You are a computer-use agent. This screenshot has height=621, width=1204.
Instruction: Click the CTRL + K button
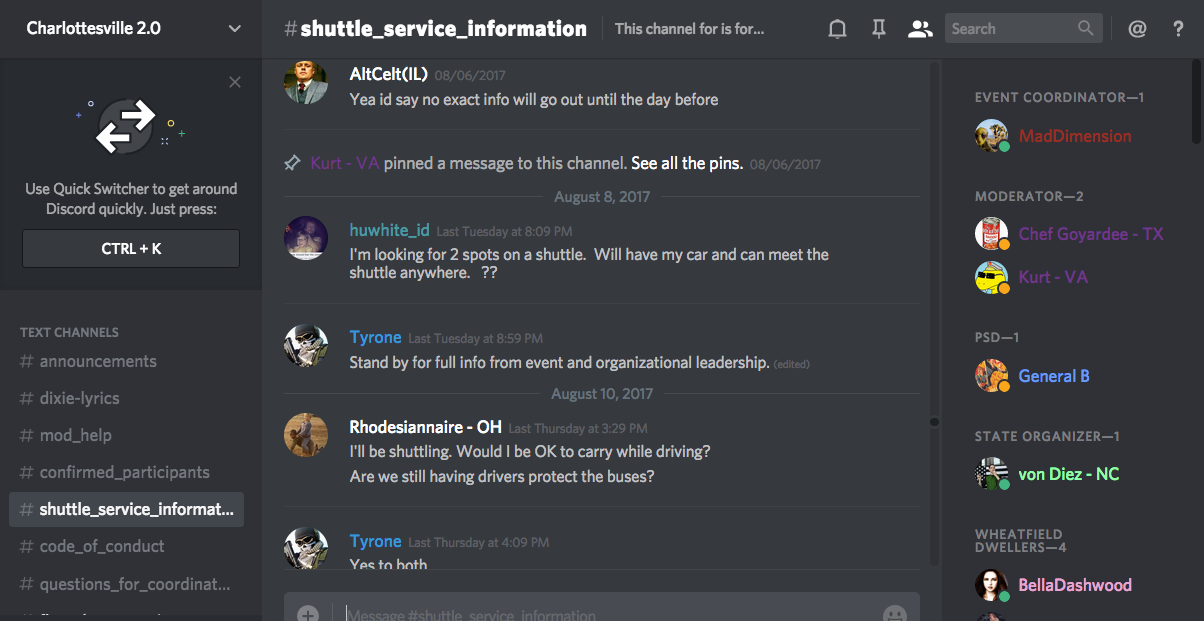[x=131, y=248]
